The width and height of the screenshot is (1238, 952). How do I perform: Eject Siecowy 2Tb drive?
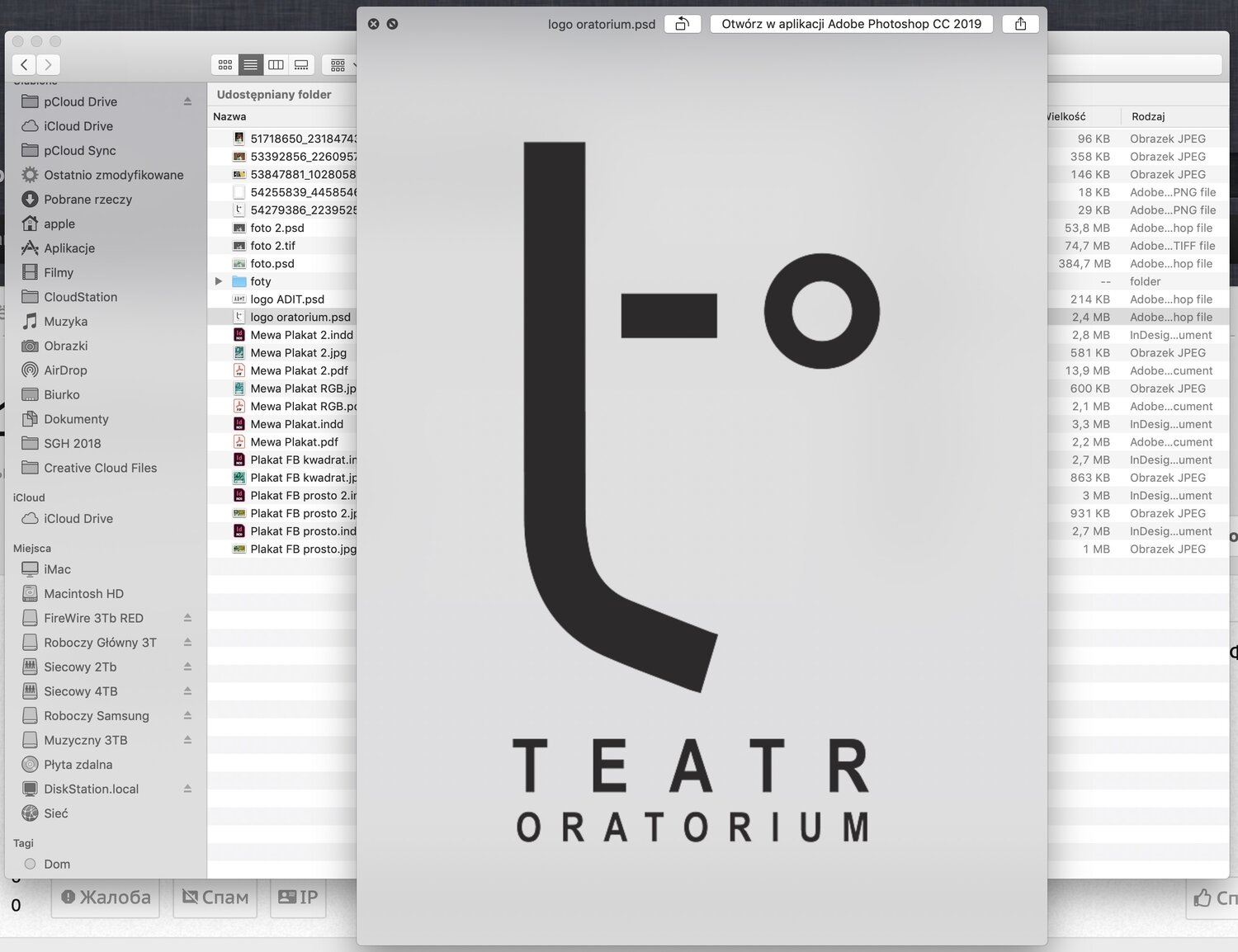[x=187, y=667]
